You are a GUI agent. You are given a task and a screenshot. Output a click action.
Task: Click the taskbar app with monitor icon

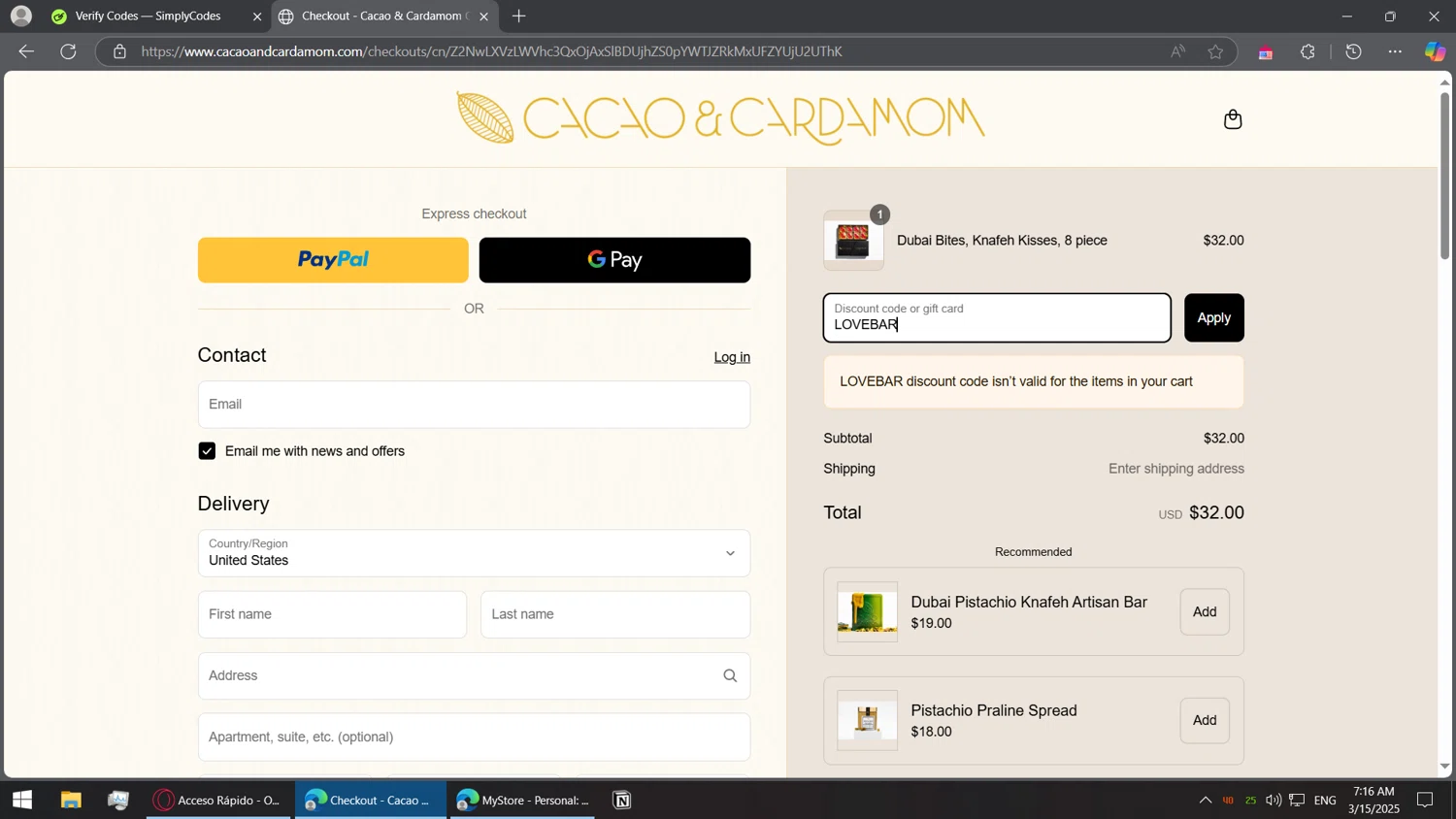[118, 801]
